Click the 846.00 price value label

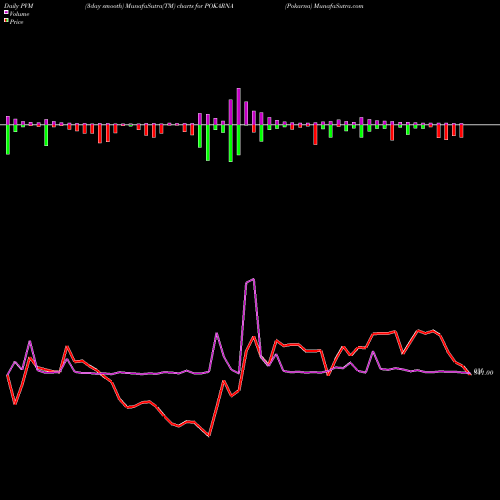(x=483, y=373)
